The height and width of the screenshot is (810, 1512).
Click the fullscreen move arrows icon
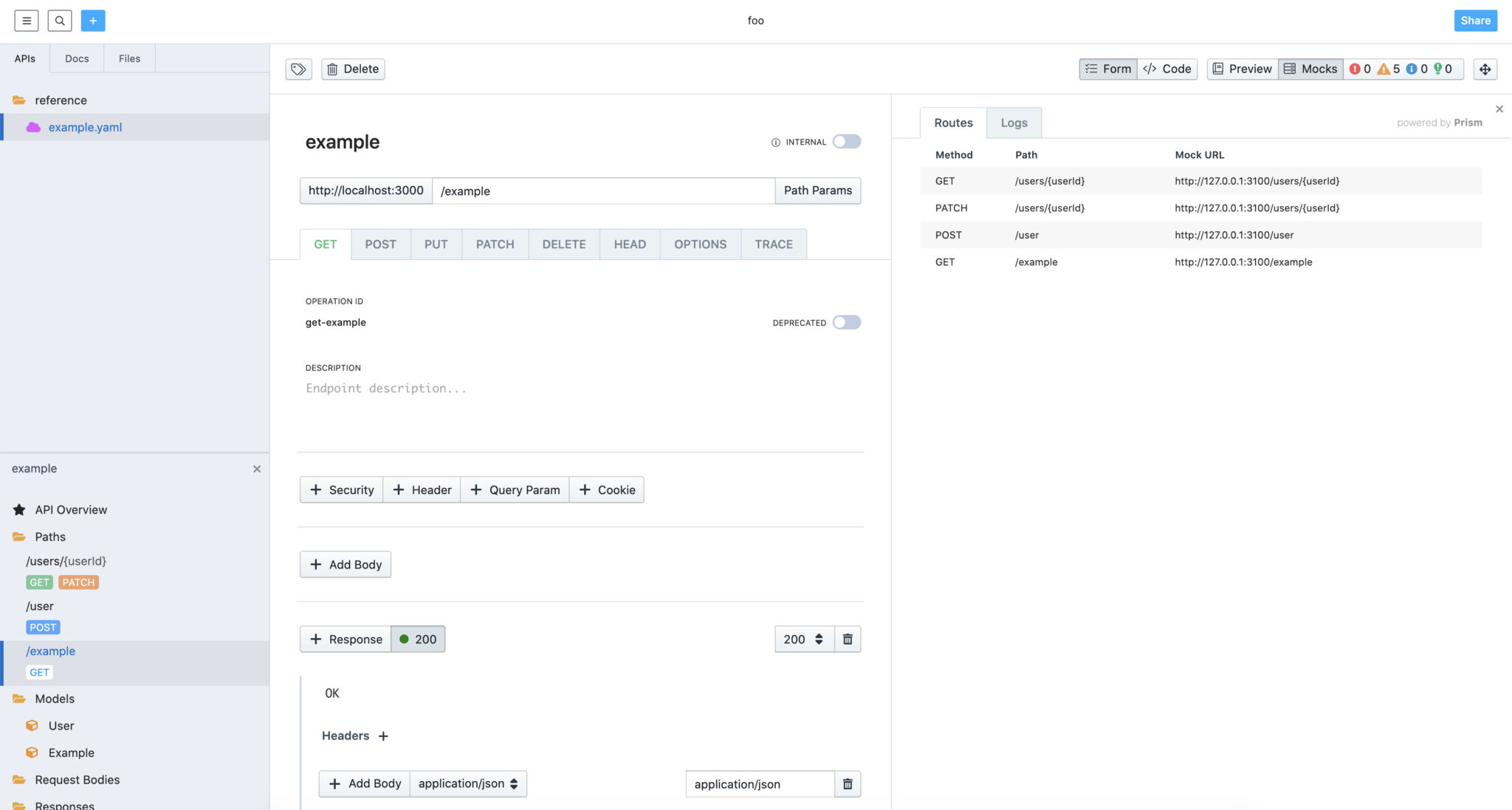(1485, 69)
